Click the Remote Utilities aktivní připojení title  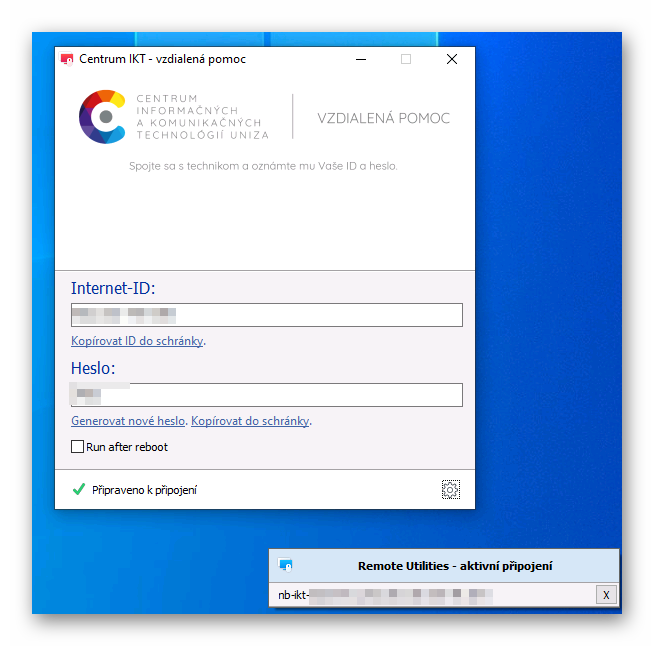(455, 566)
